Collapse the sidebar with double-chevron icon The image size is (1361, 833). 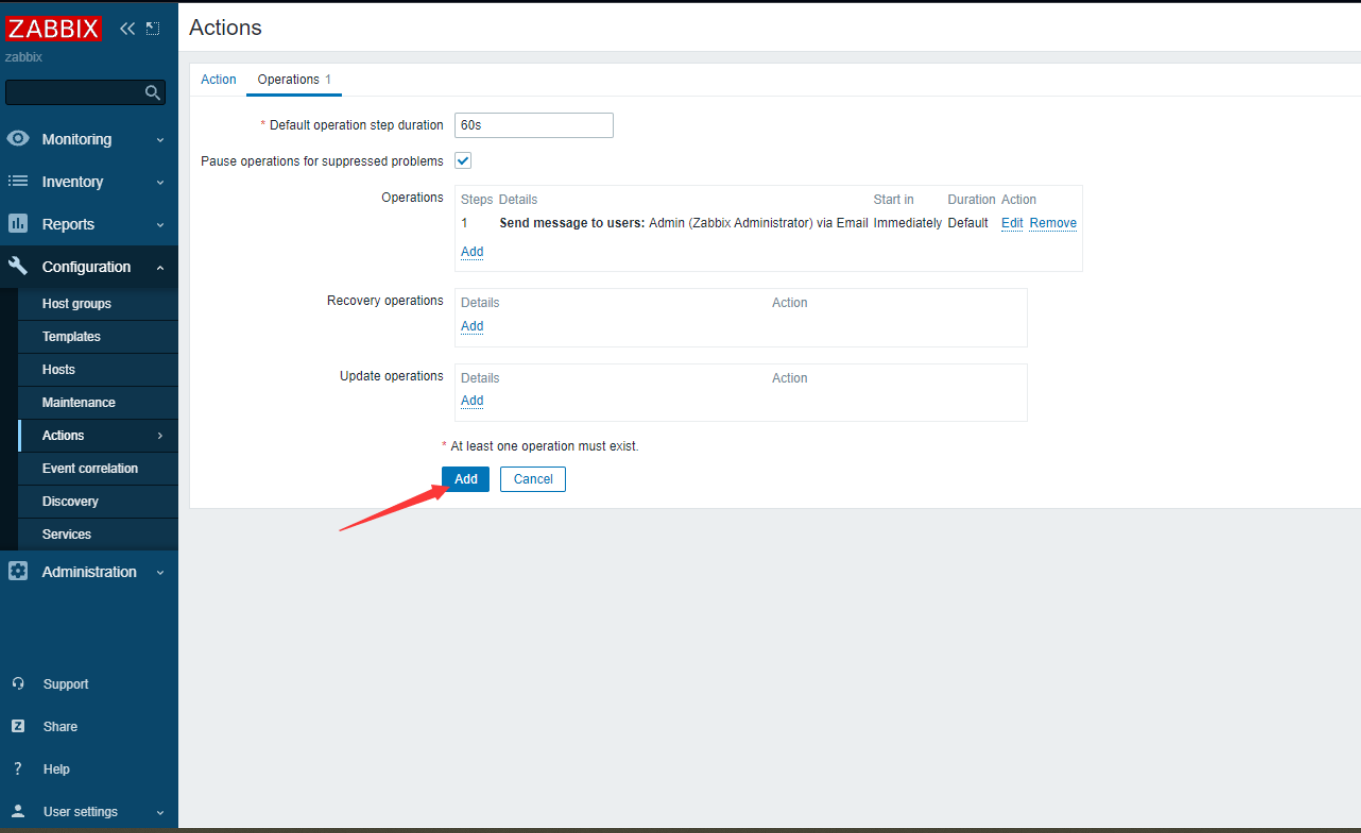(x=127, y=28)
